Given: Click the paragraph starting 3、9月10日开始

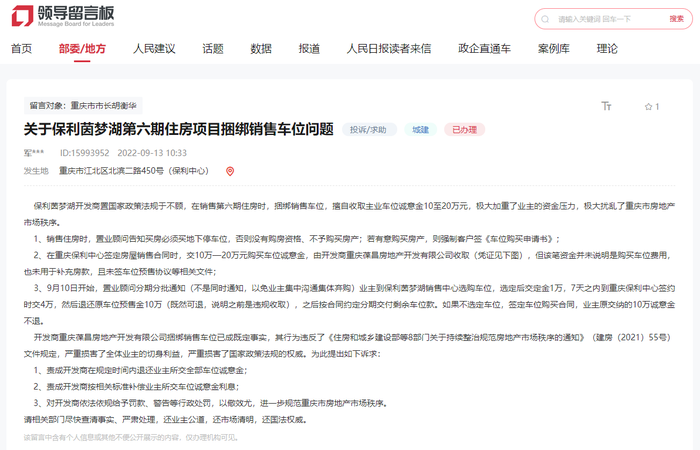Looking at the screenshot, I should [x=350, y=304].
